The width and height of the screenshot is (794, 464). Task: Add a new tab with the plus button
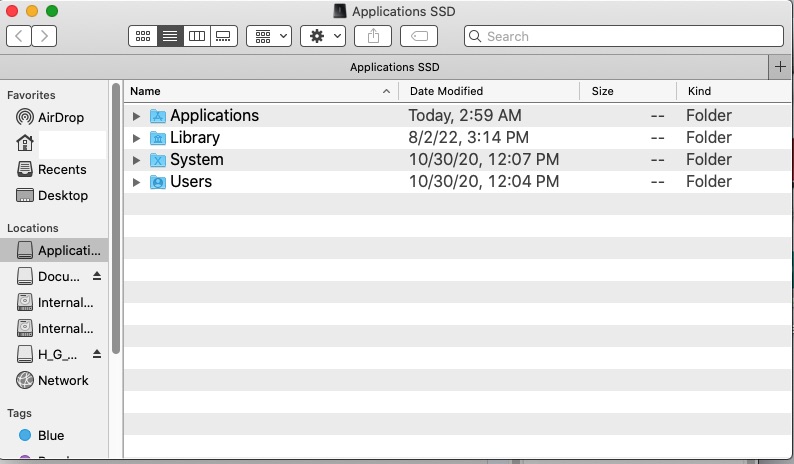point(780,67)
